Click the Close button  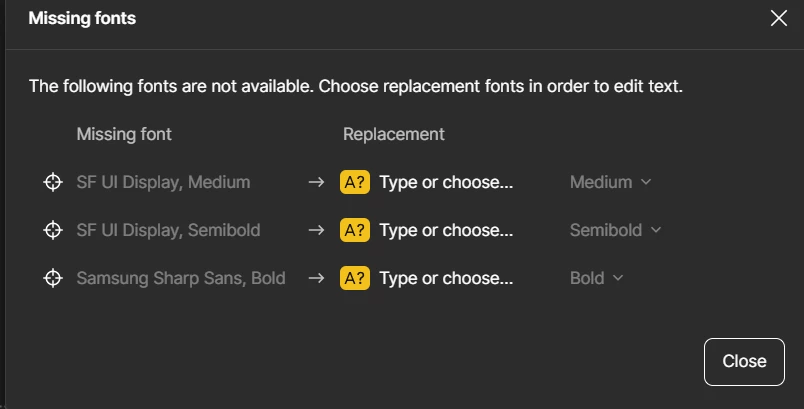745,361
